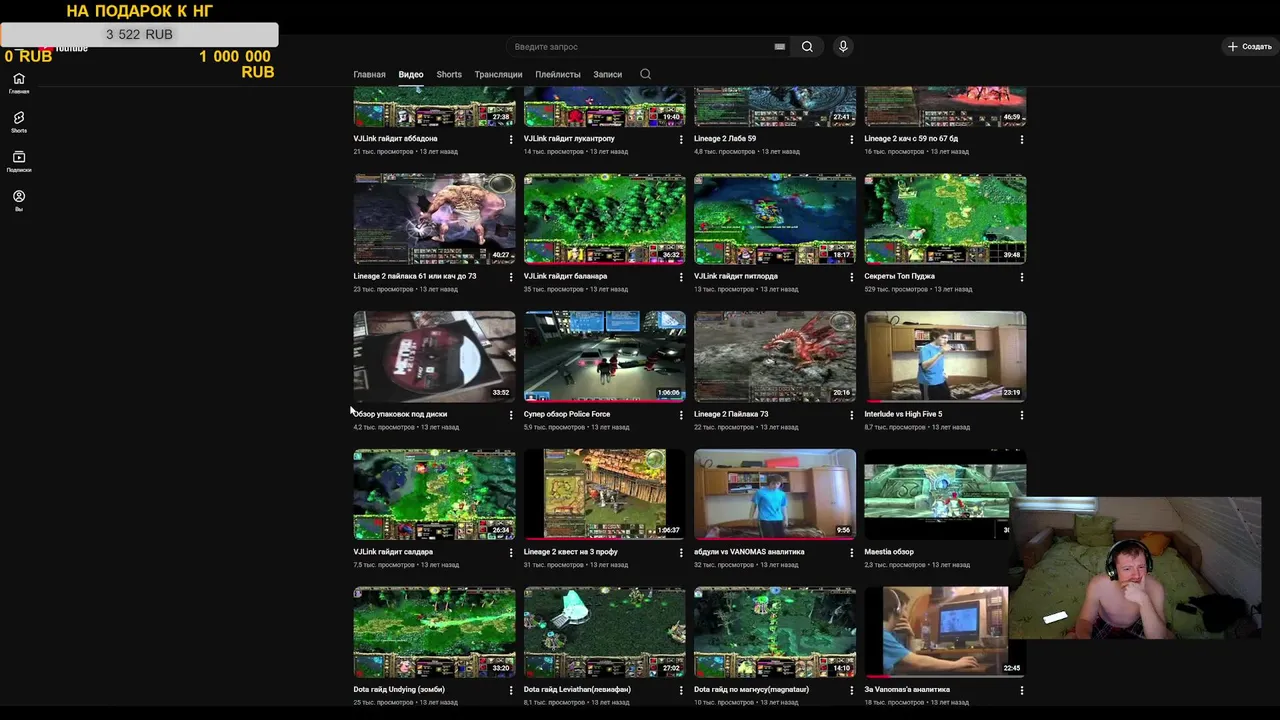
Task: Open the Записи tab
Action: 607,74
